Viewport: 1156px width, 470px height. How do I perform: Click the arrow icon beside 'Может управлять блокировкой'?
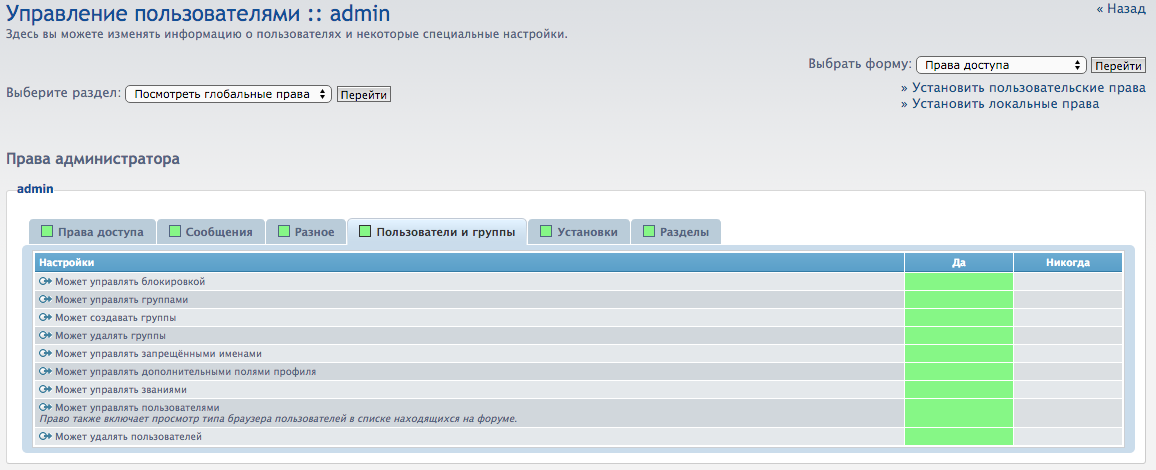pos(45,282)
